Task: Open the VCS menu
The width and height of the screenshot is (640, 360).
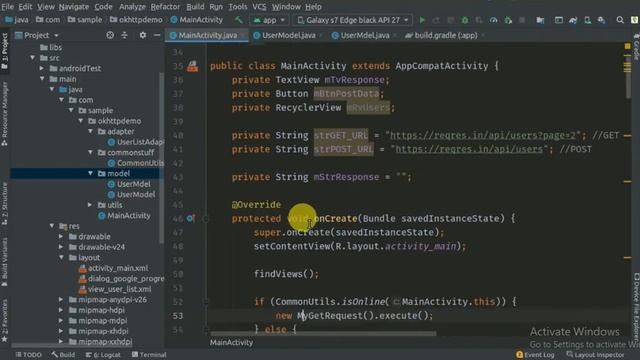Action: [259, 7]
